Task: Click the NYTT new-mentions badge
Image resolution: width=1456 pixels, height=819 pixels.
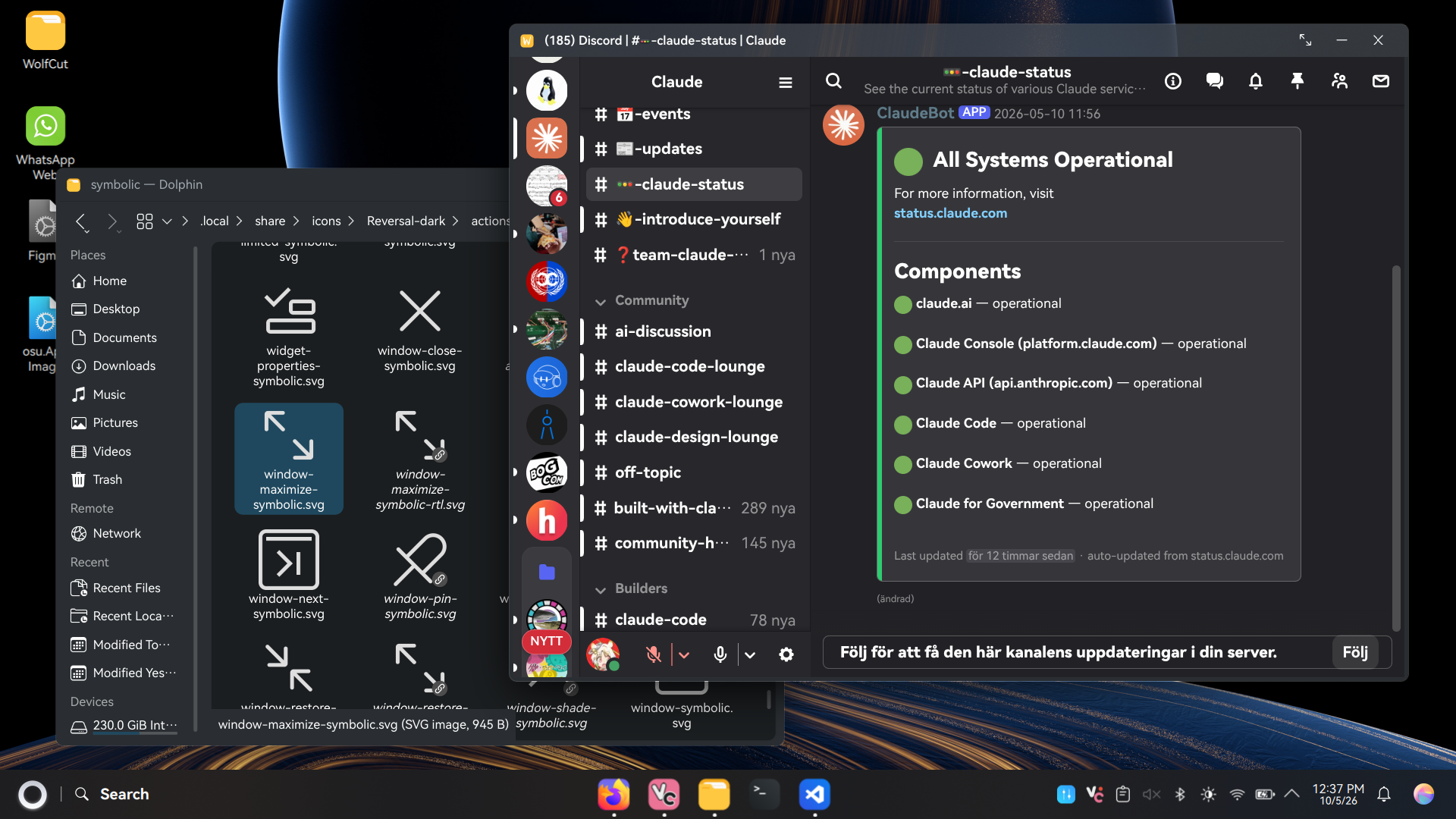Action: coord(546,641)
